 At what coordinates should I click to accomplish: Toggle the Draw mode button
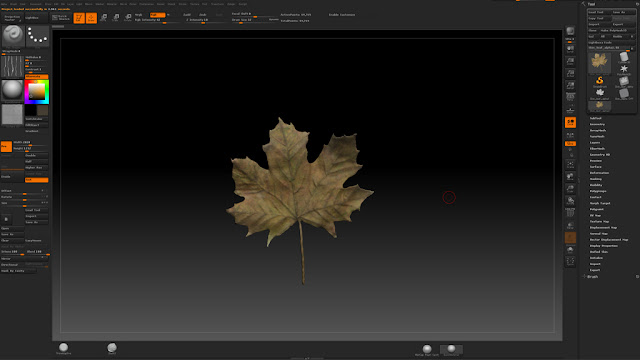(91, 18)
